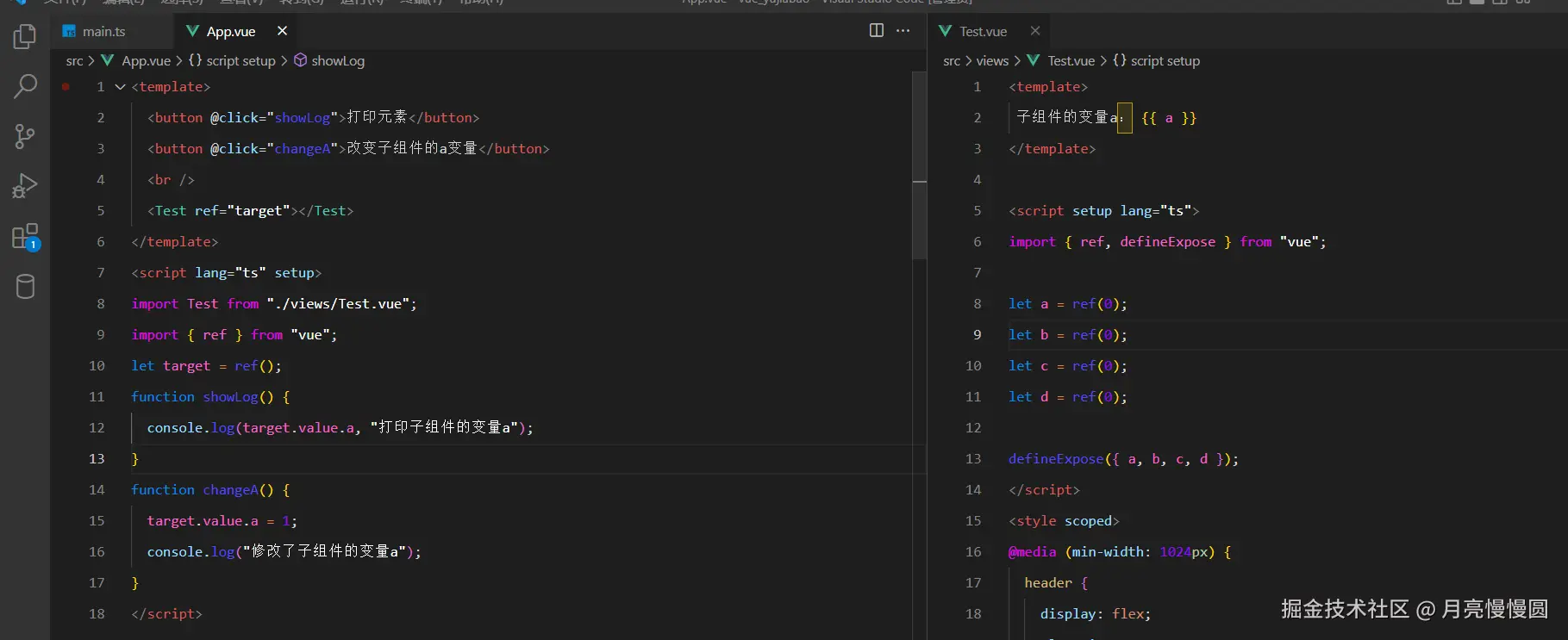
Task: Click the @media min-width rule on line 16
Action: coord(1119,552)
